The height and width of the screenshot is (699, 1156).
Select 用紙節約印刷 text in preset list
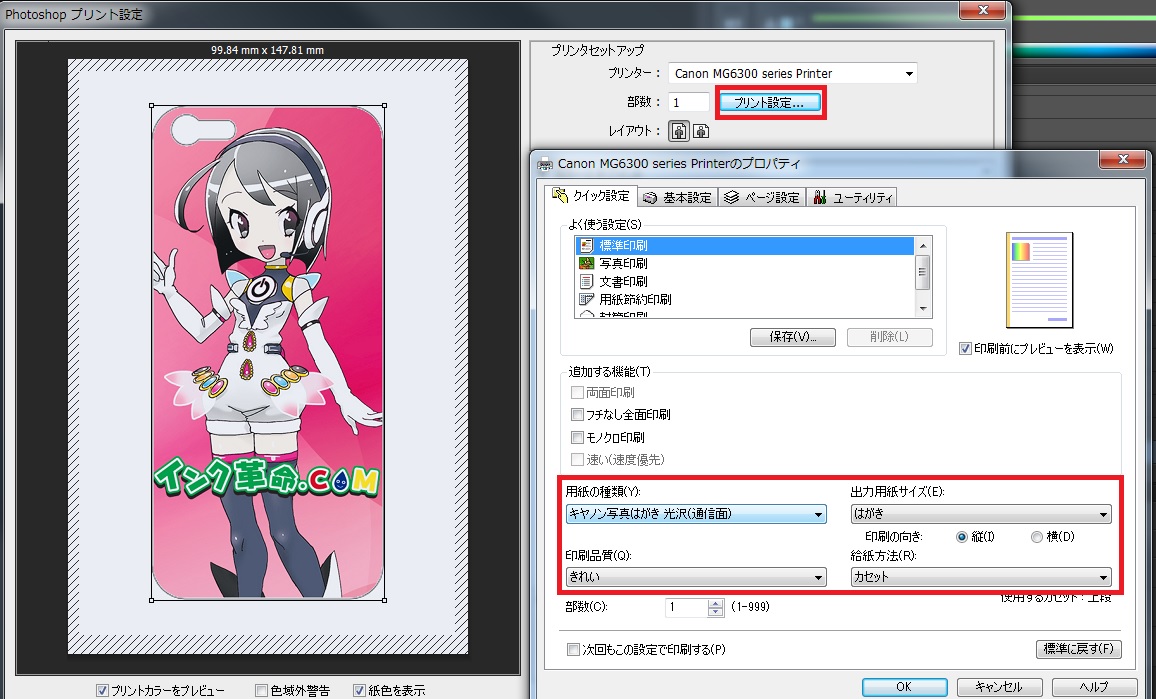coord(635,299)
